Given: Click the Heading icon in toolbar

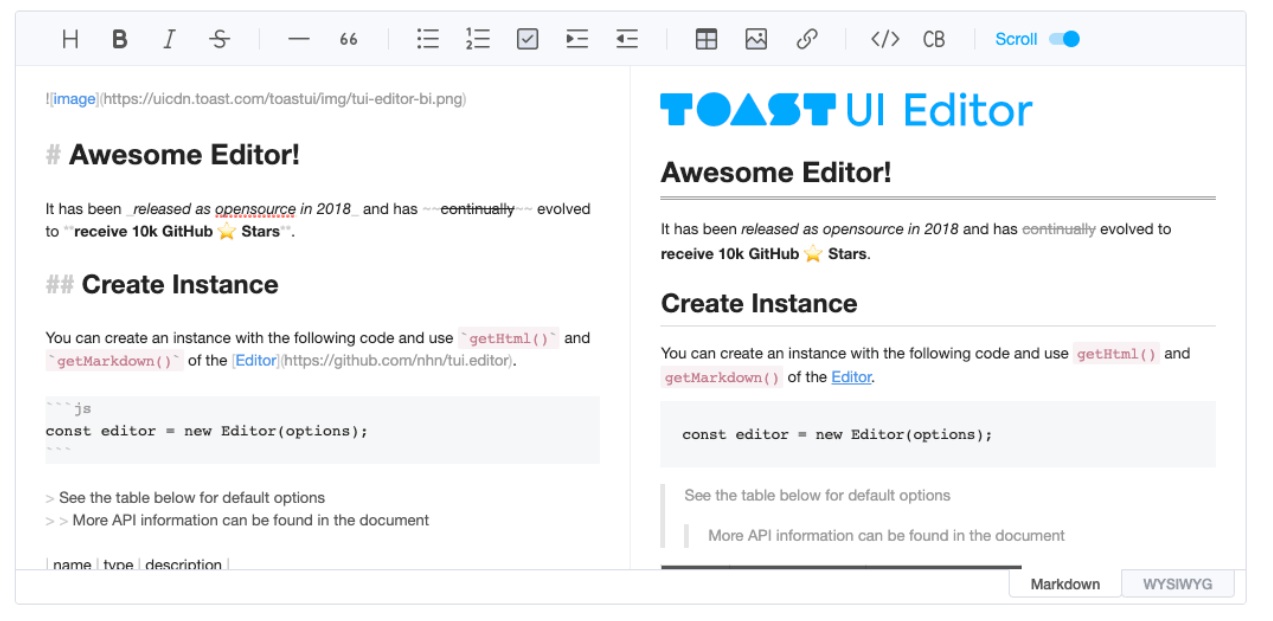Looking at the screenshot, I should click(70, 39).
